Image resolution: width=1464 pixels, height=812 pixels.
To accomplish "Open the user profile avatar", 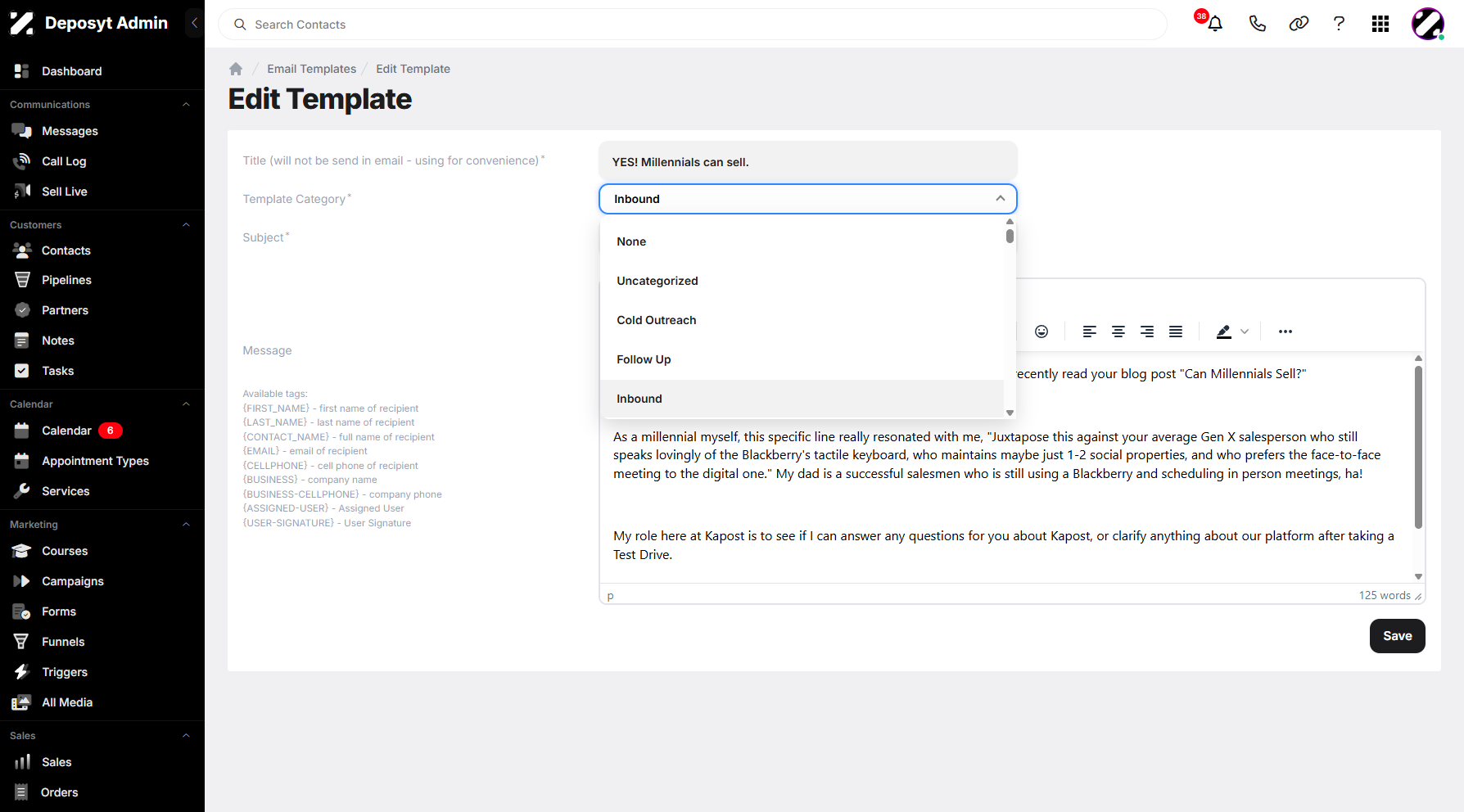I will pyautogui.click(x=1428, y=24).
